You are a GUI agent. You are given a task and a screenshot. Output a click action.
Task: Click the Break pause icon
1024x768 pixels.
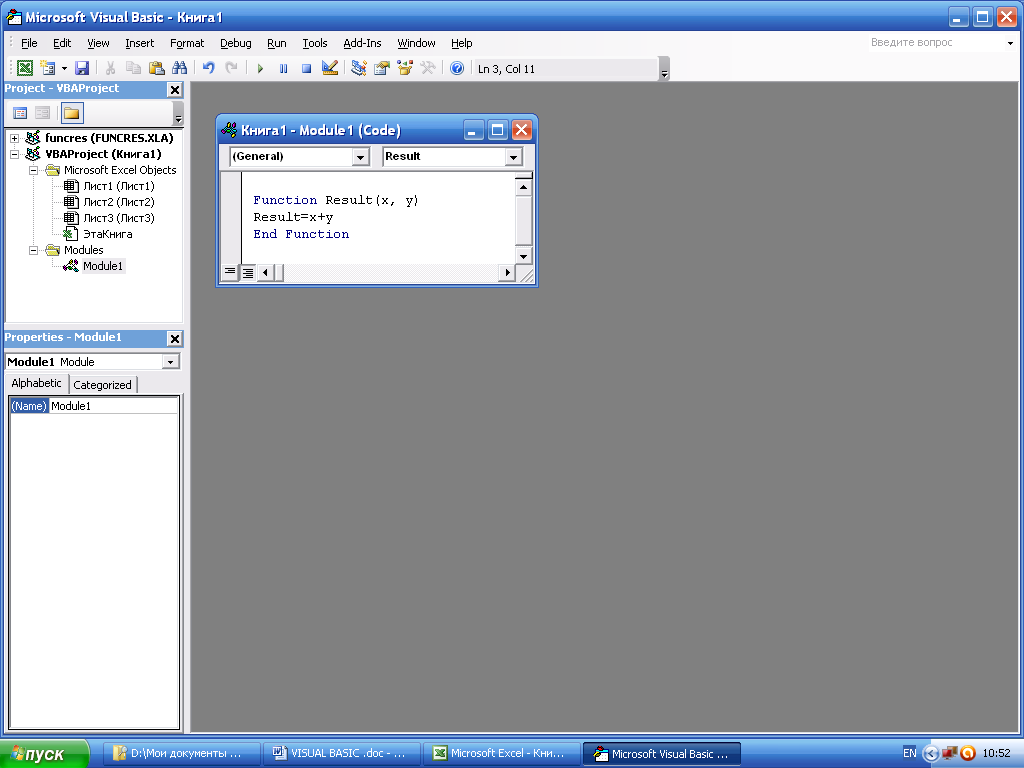[x=283, y=68]
